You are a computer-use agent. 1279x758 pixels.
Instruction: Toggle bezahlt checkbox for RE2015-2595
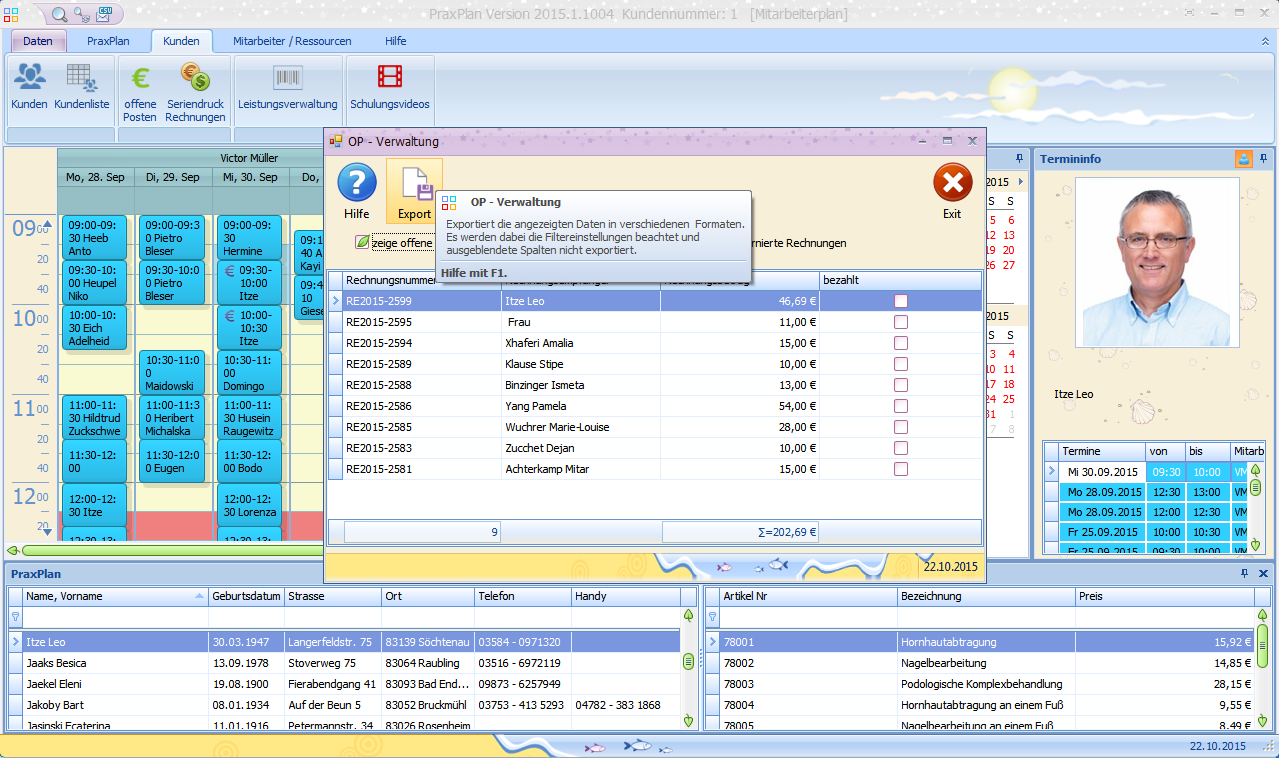(x=901, y=322)
